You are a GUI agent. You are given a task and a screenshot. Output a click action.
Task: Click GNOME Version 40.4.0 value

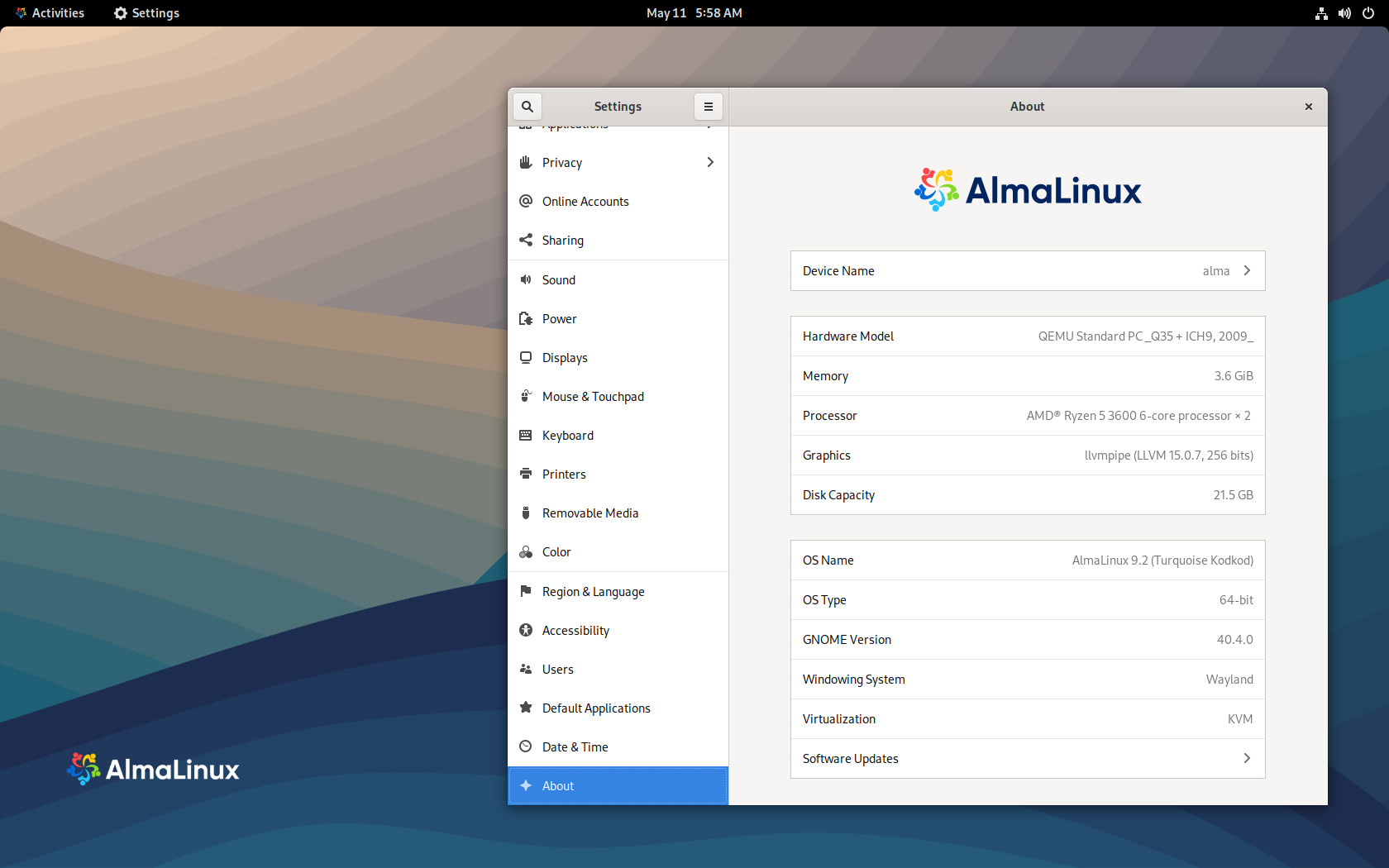1234,640
